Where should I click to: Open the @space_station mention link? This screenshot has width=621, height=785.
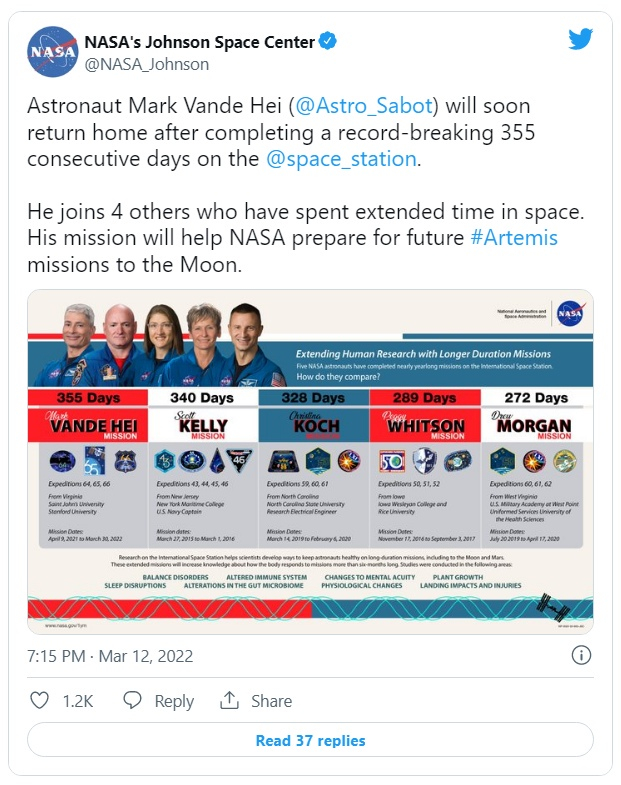(340, 158)
